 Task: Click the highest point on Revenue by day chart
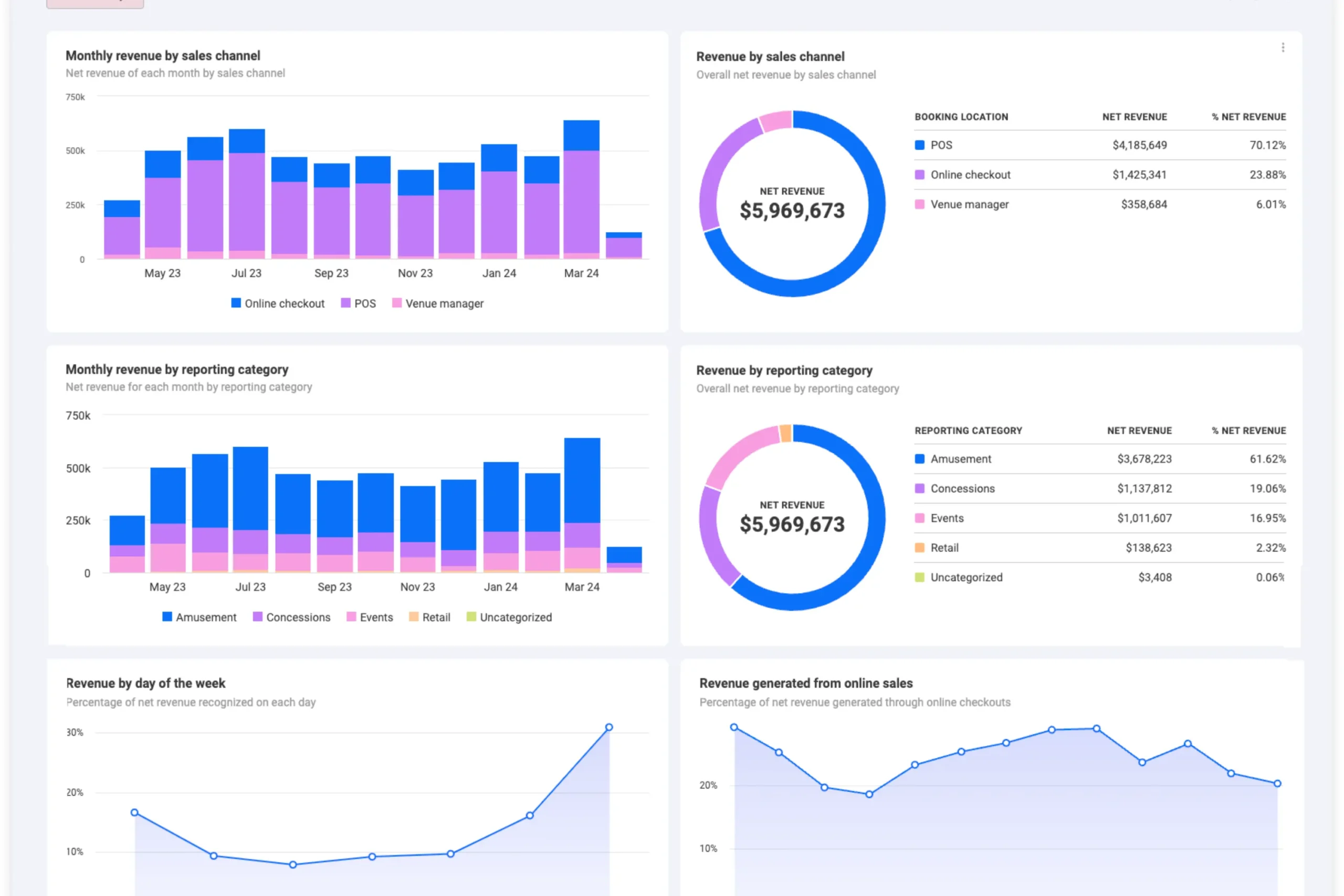(x=608, y=726)
